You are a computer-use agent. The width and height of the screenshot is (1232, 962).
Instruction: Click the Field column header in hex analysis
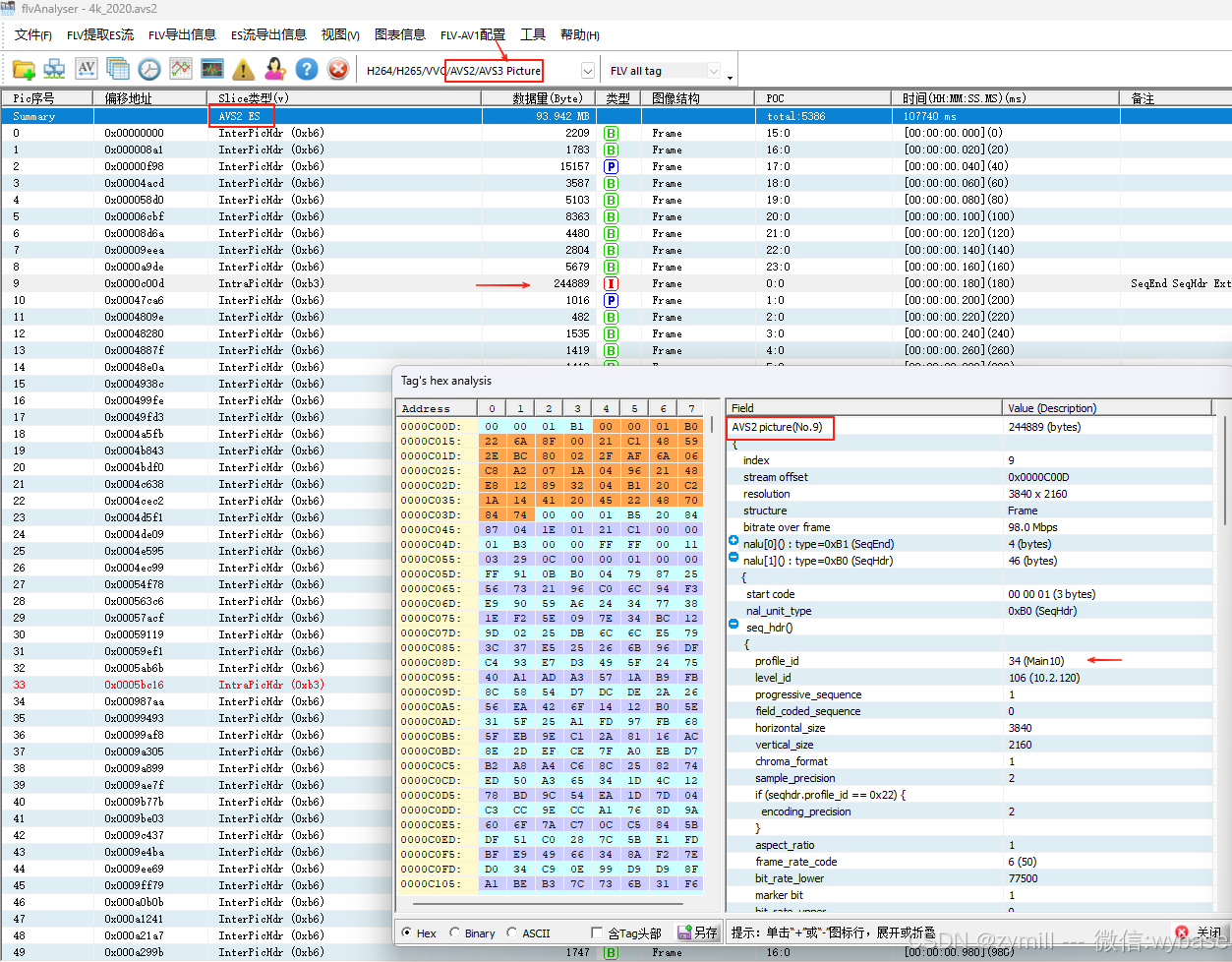point(863,408)
